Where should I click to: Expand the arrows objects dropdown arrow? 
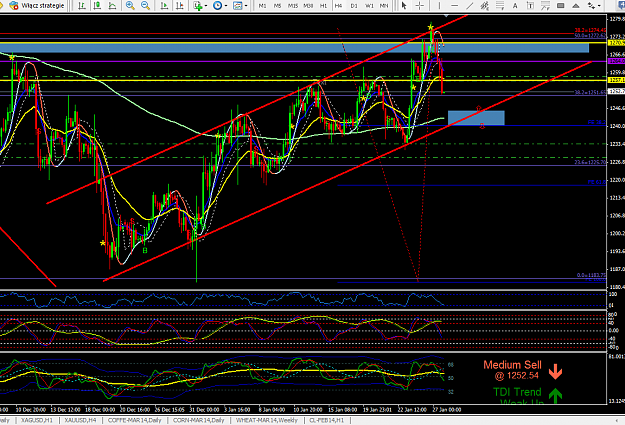(599, 6)
